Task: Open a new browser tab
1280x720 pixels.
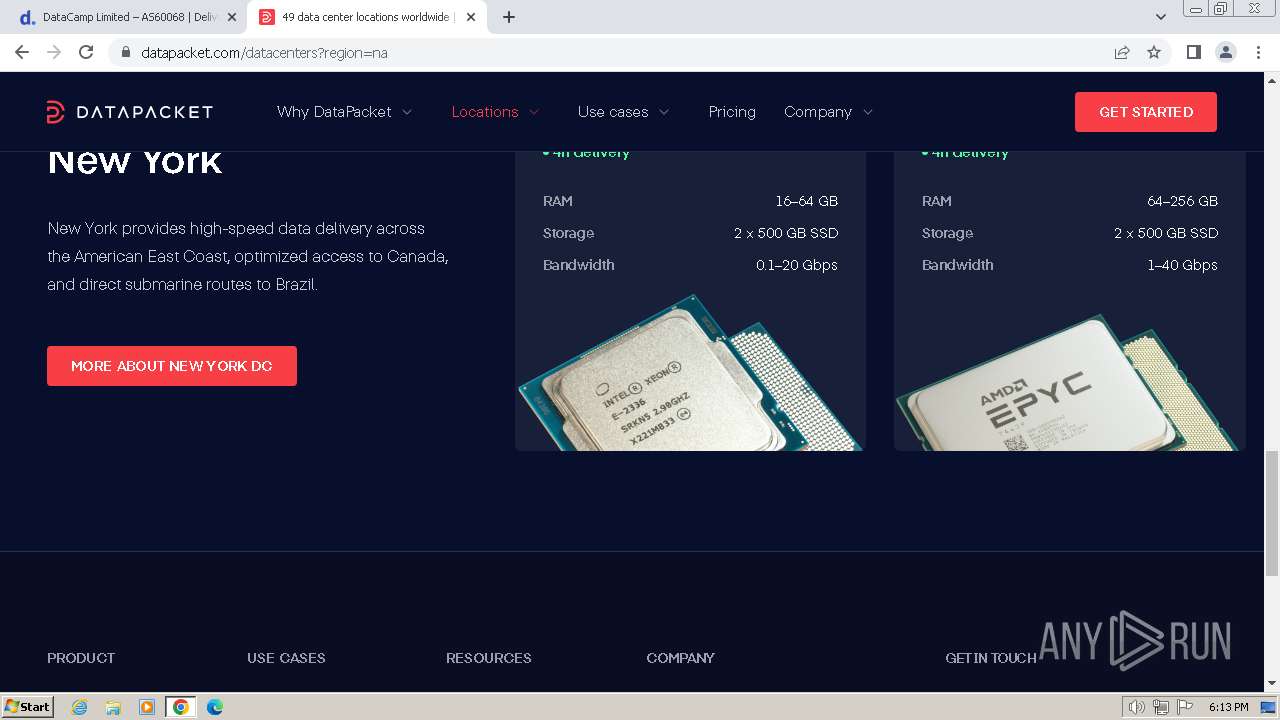Action: pyautogui.click(x=509, y=17)
